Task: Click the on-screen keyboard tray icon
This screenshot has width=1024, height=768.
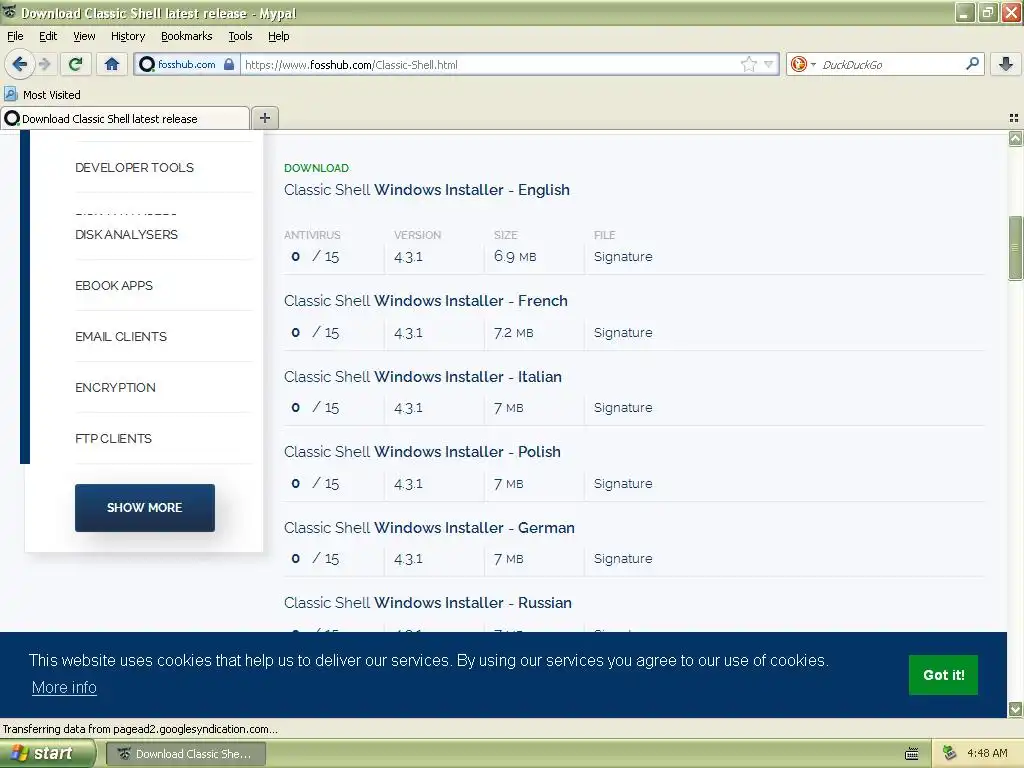Action: (x=912, y=754)
